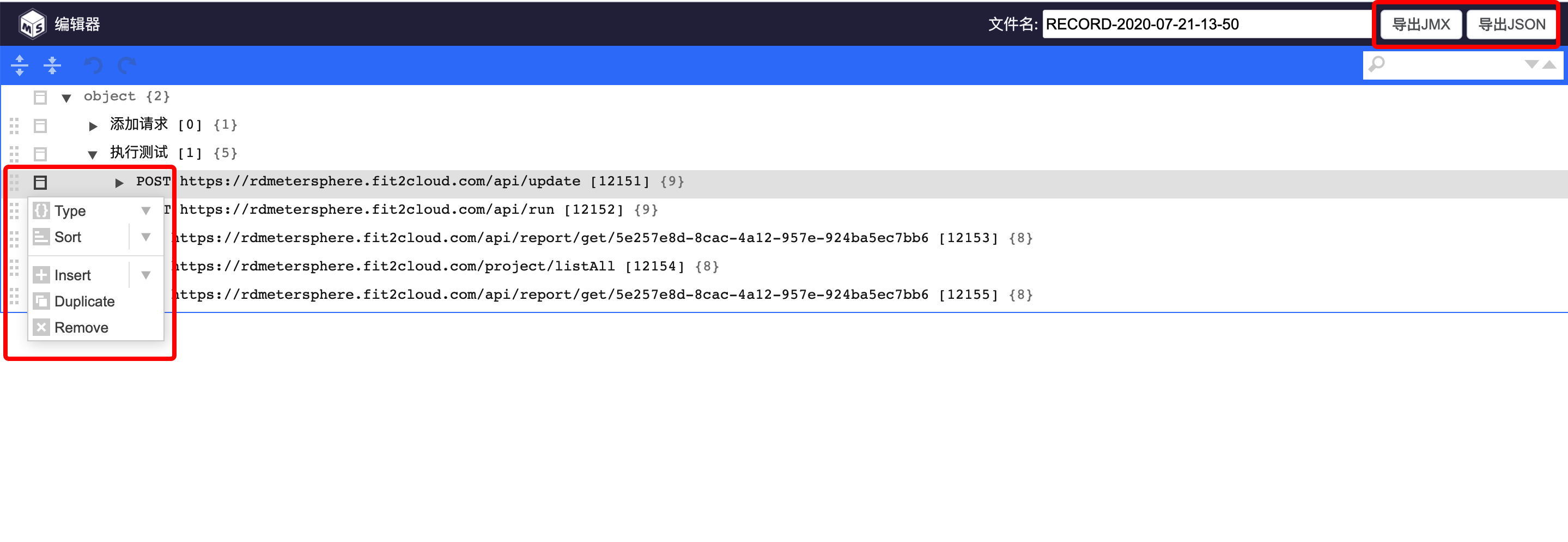The width and height of the screenshot is (1568, 542).
Task: Collapse all fields with the toolbar icon
Action: [52, 65]
